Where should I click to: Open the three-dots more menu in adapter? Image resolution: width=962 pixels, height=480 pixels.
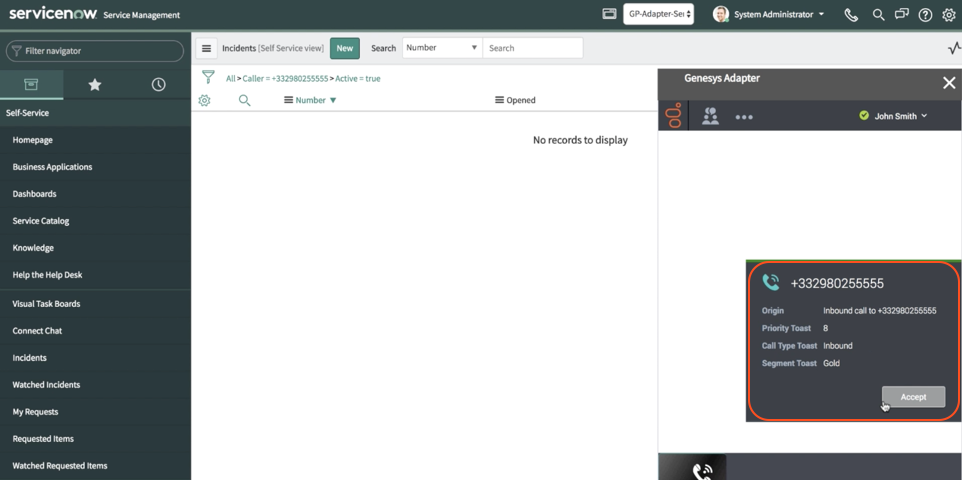click(744, 117)
